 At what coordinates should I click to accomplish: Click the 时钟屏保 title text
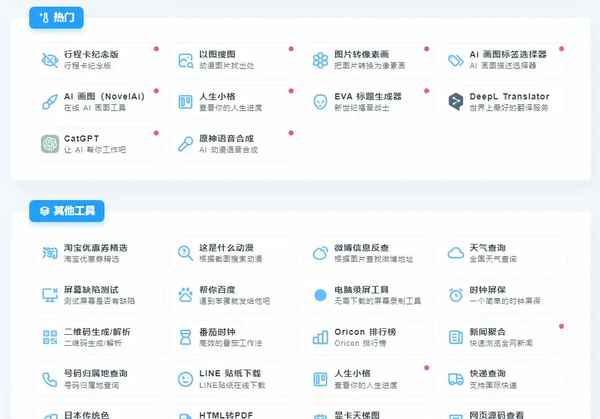tap(488, 290)
